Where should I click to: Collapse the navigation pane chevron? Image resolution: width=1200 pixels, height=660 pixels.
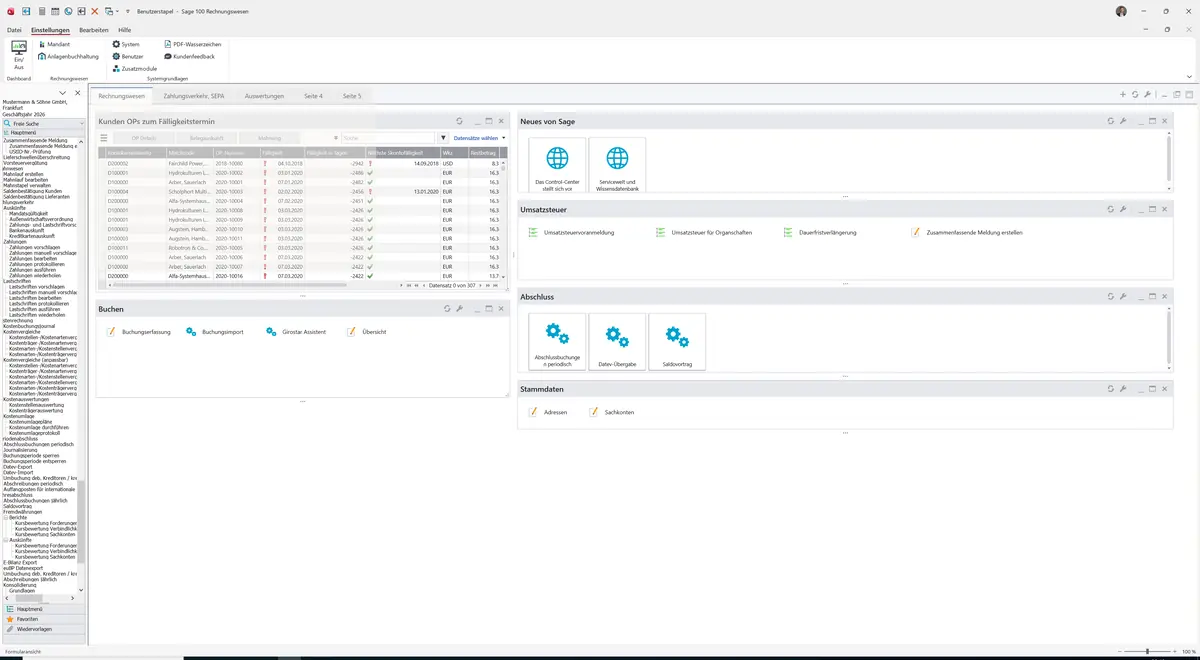point(63,93)
